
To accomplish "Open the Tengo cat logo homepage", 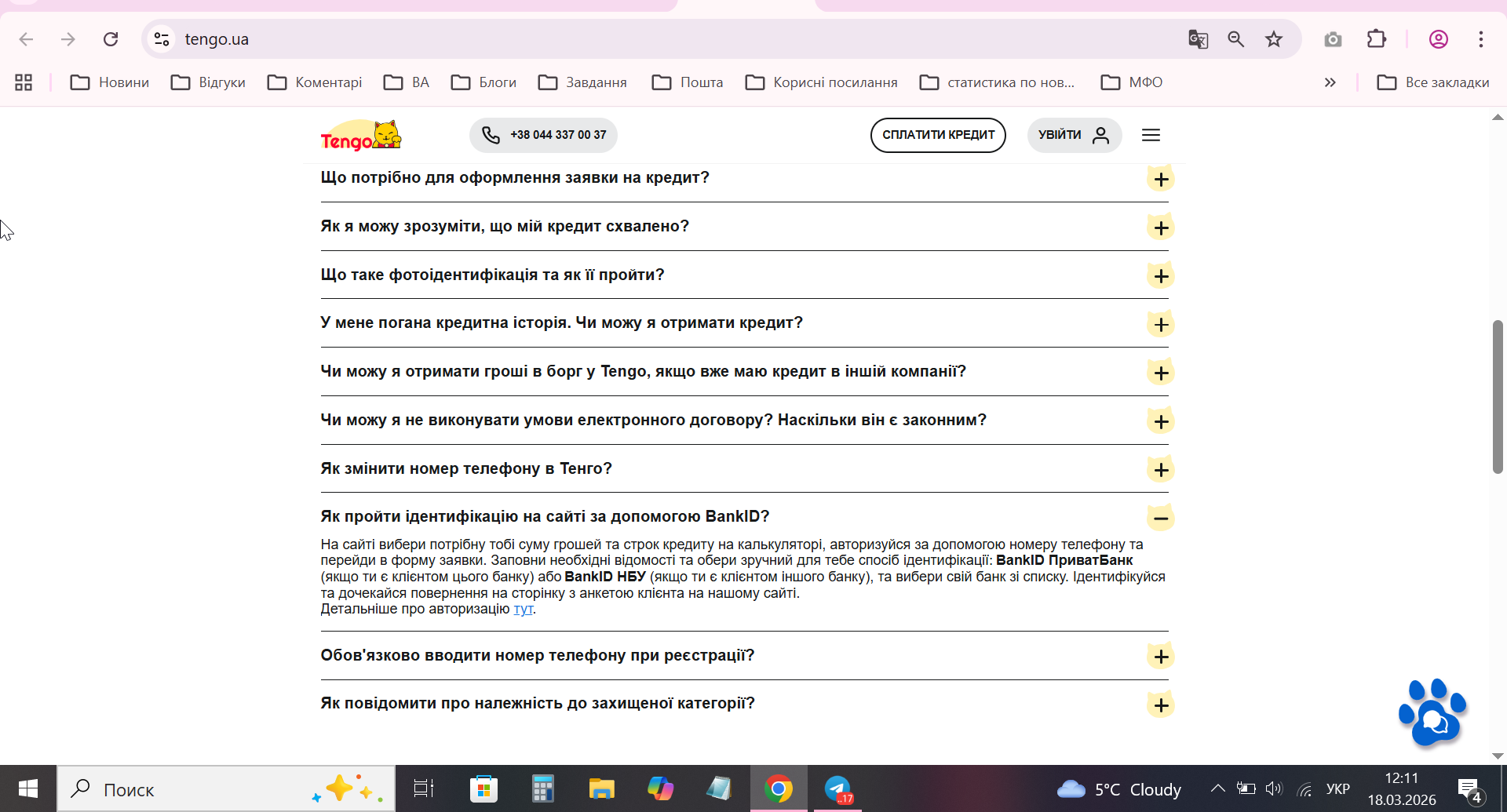I will [x=361, y=136].
